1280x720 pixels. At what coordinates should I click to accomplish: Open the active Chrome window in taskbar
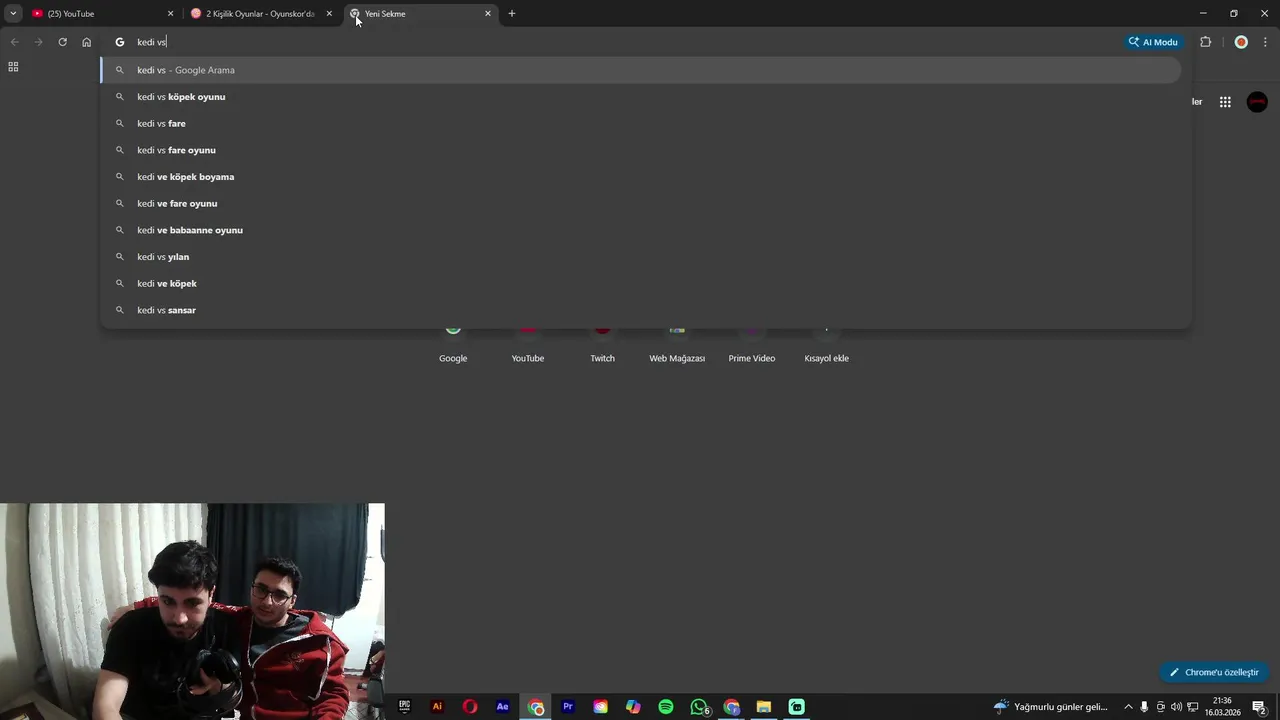(536, 707)
